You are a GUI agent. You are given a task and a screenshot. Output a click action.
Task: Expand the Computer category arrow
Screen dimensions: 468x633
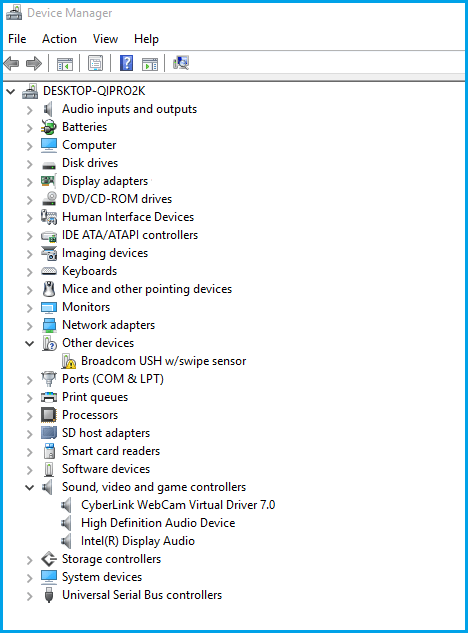point(29,146)
